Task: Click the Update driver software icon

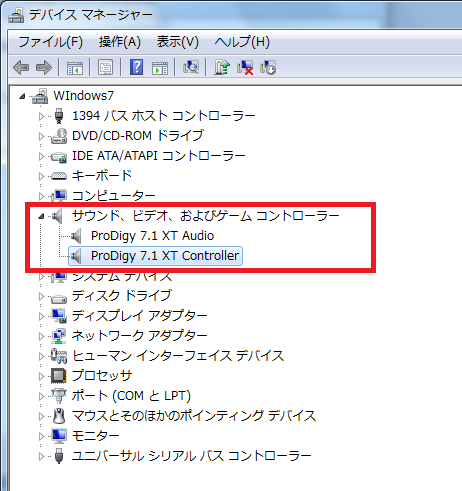Action: [x=222, y=67]
